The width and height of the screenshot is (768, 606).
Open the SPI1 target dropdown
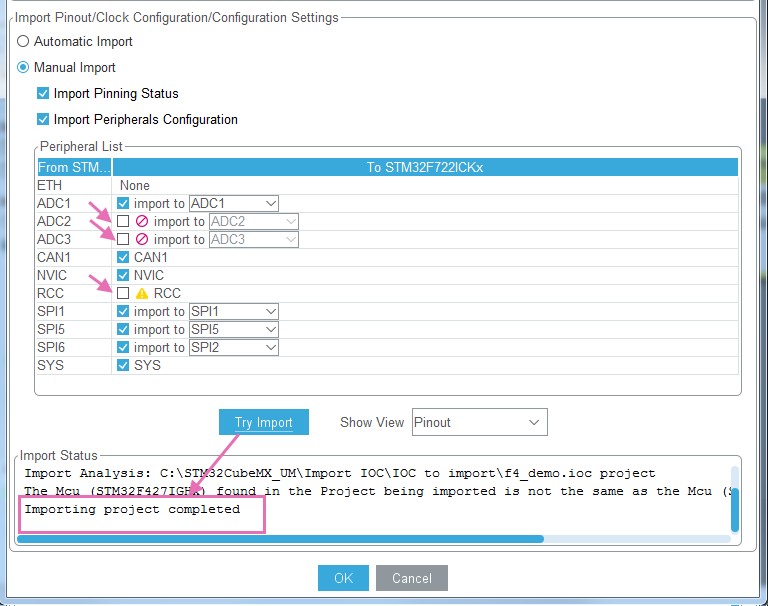click(x=234, y=311)
